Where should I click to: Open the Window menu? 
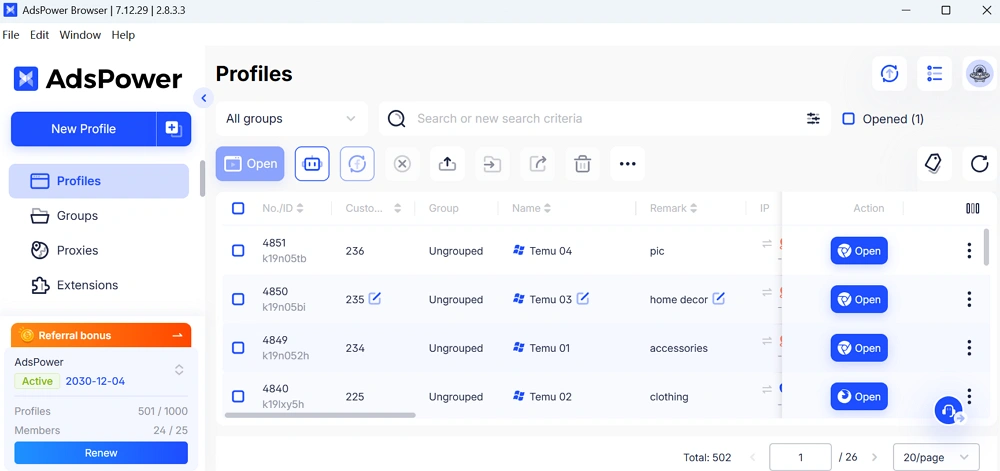click(x=80, y=35)
